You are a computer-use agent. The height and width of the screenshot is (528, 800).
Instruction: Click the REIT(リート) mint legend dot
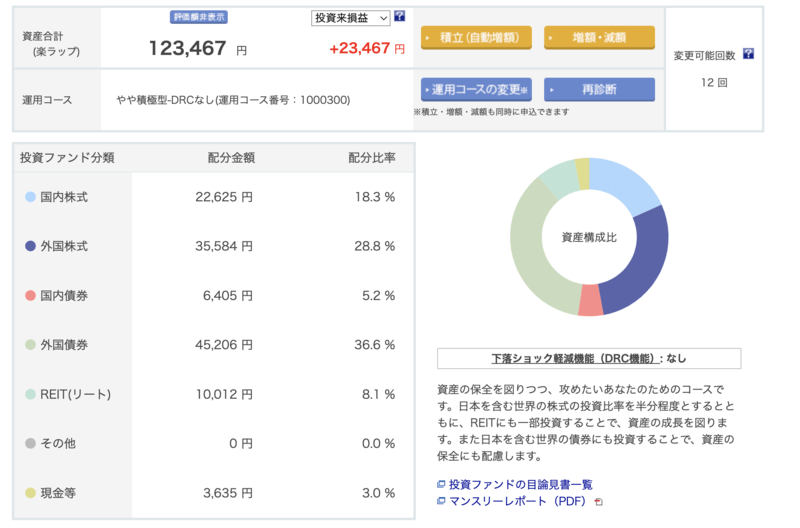click(30, 394)
